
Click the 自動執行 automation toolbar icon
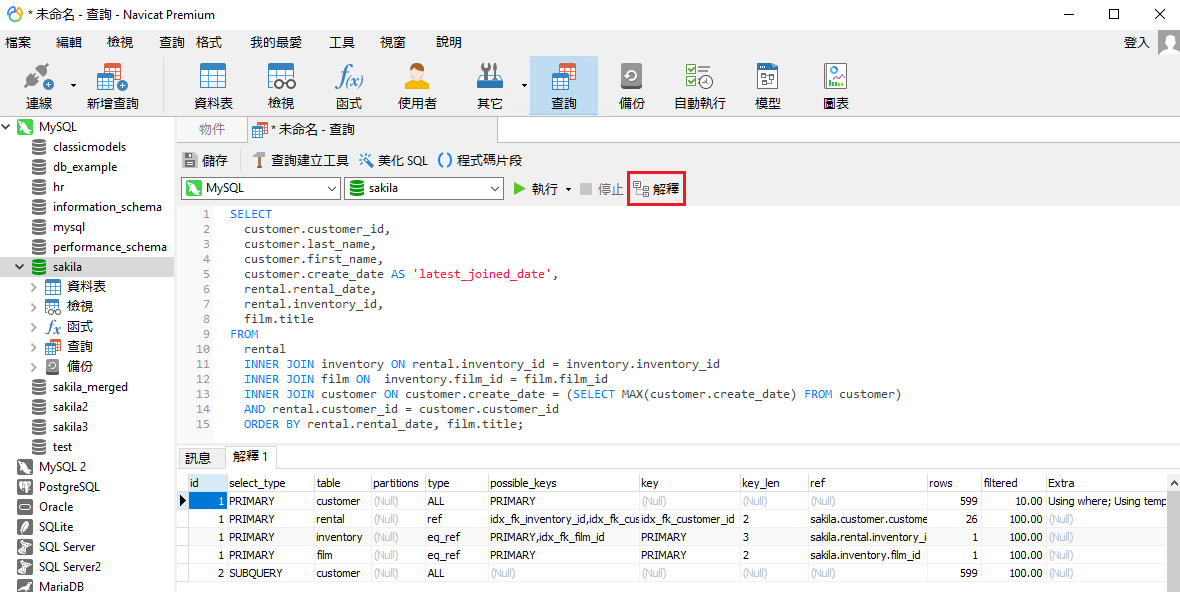click(x=699, y=78)
